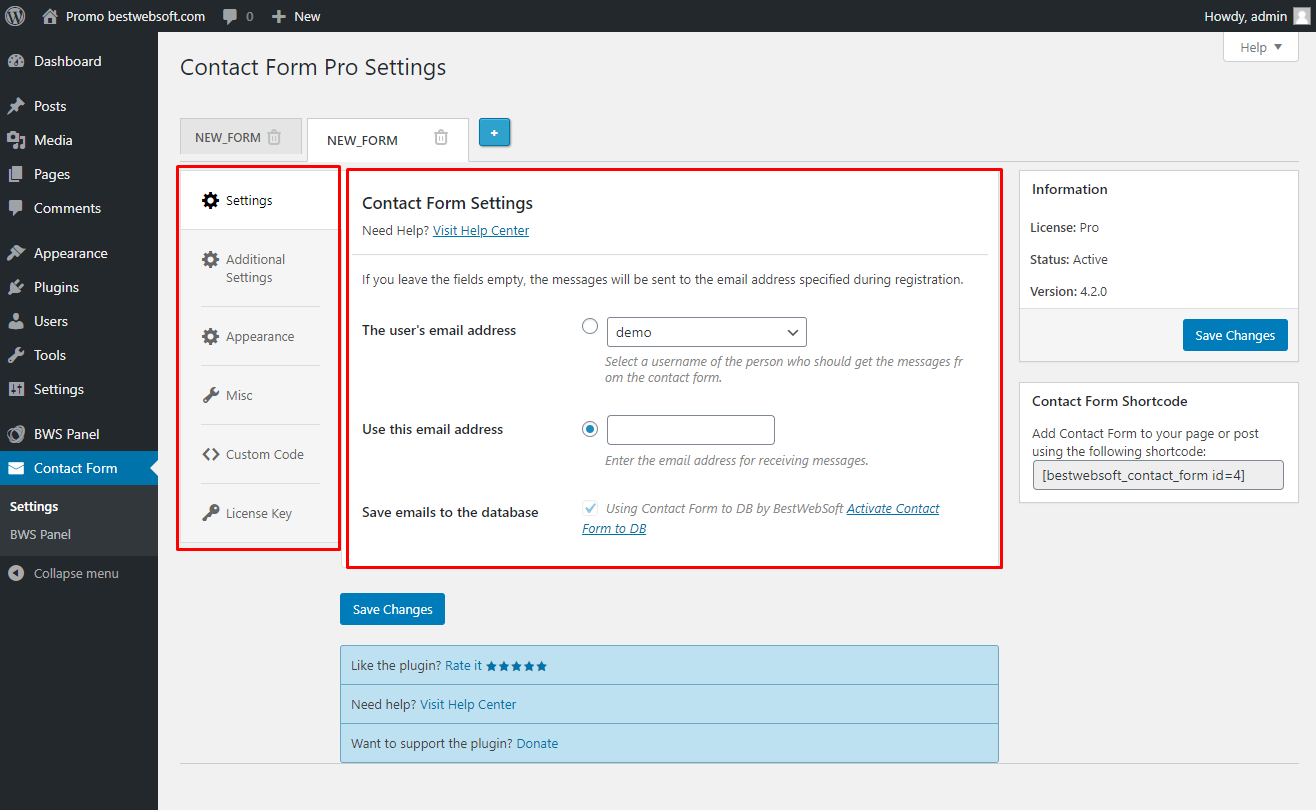Click the wrench icon beside Misc
Screen dimensions: 1316x810
click(x=210, y=395)
